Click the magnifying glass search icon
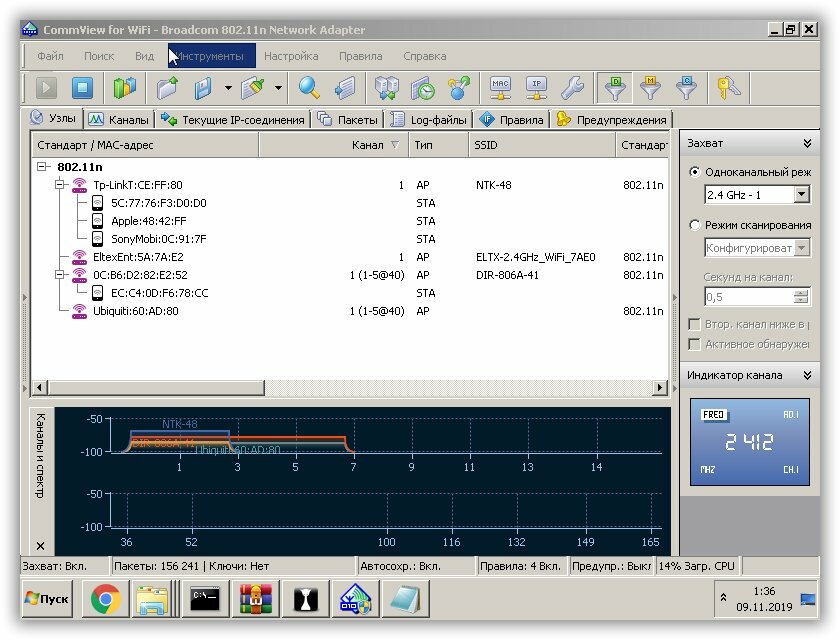Viewport: 840px width, 640px height. pos(309,88)
